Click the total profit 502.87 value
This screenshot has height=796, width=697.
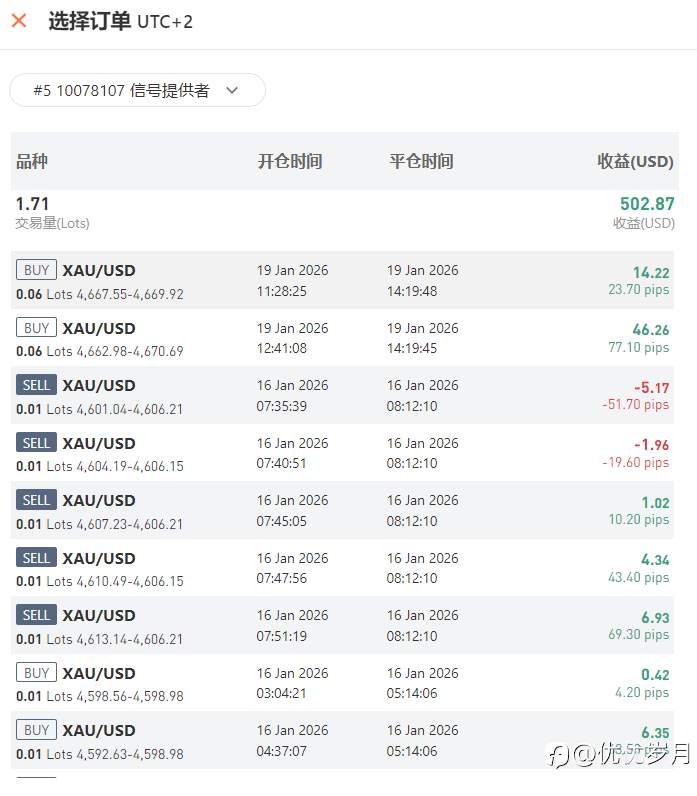coord(646,204)
